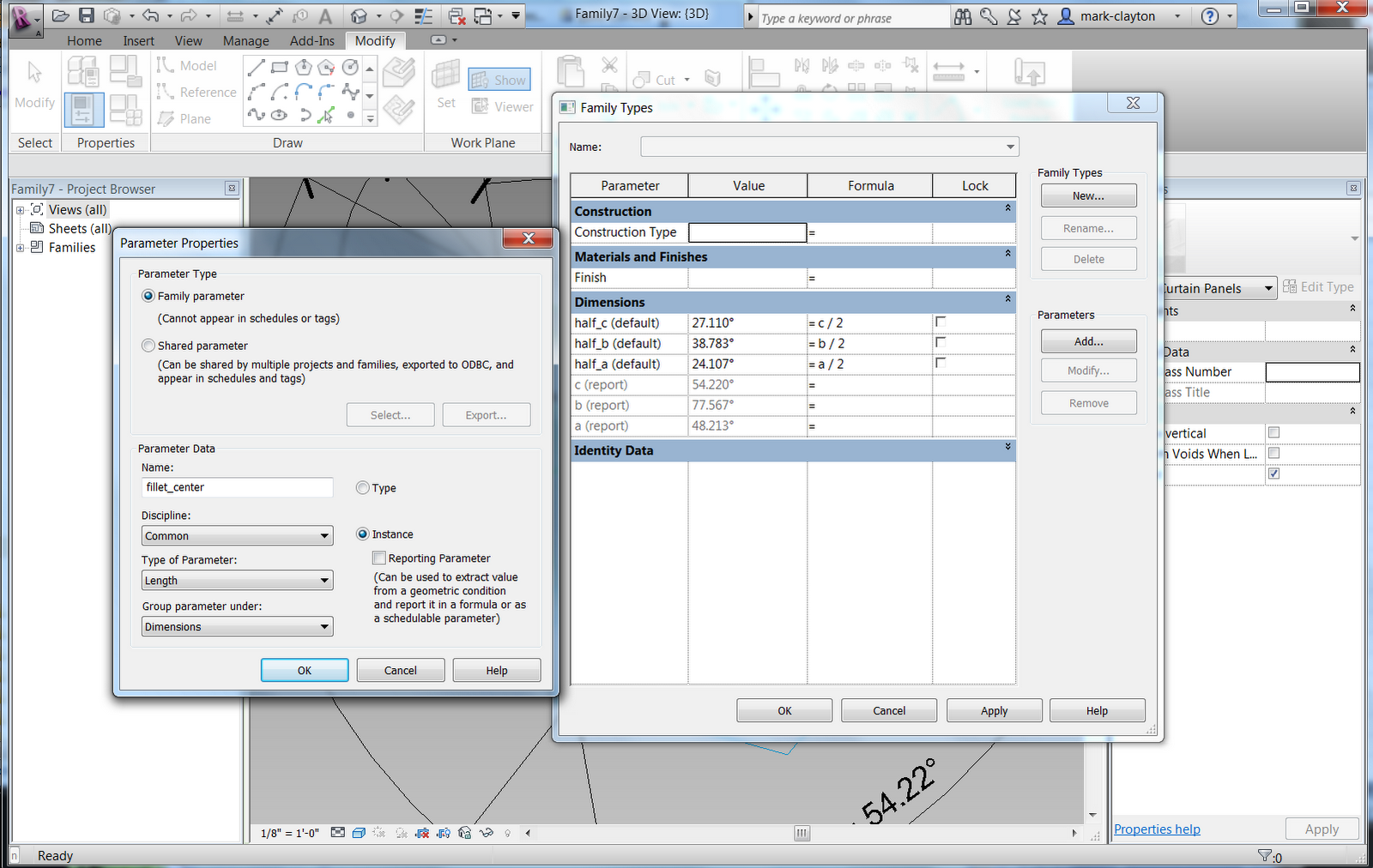Open the Discipline dropdown showing Common
Screen dimensions: 1373x868
point(238,536)
